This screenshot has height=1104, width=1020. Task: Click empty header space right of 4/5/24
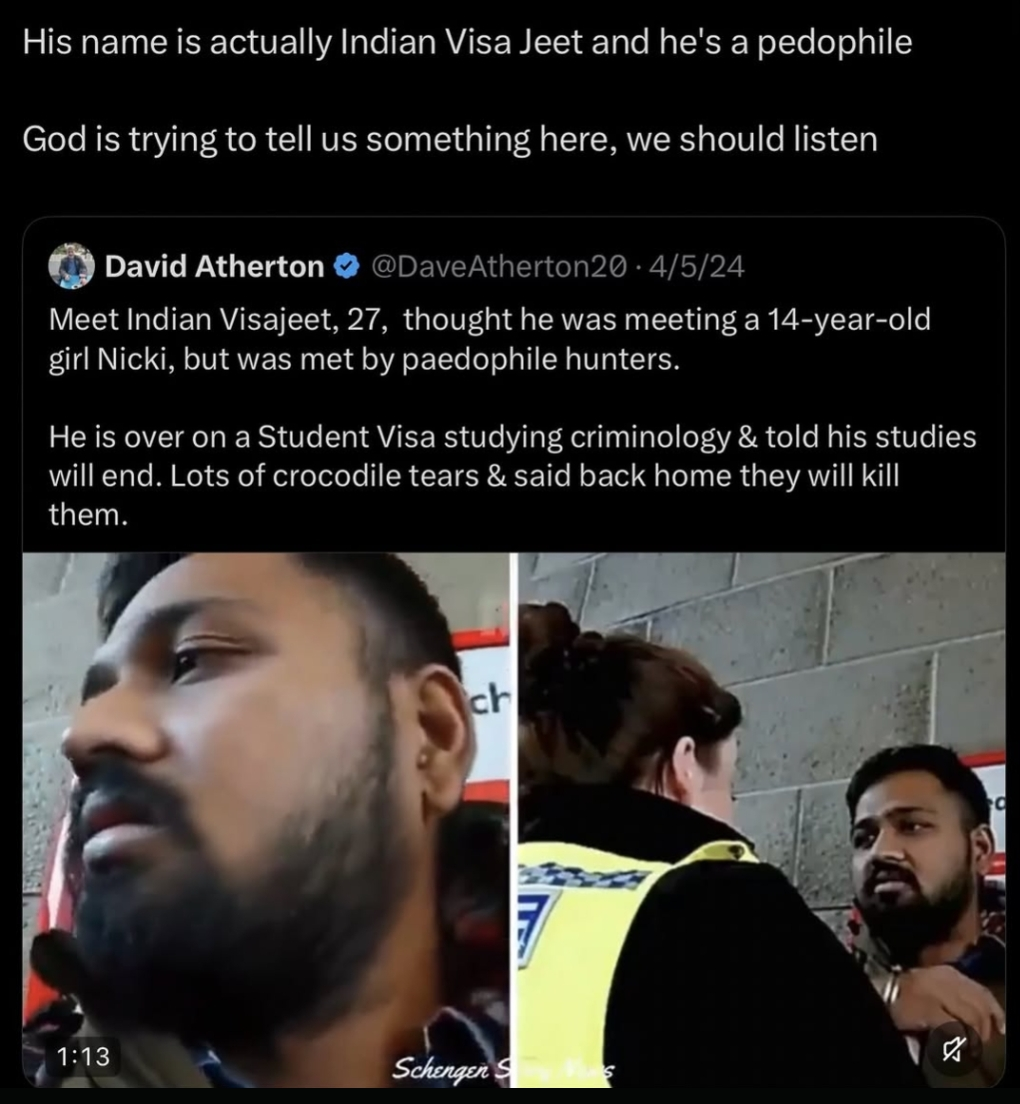coord(873,266)
